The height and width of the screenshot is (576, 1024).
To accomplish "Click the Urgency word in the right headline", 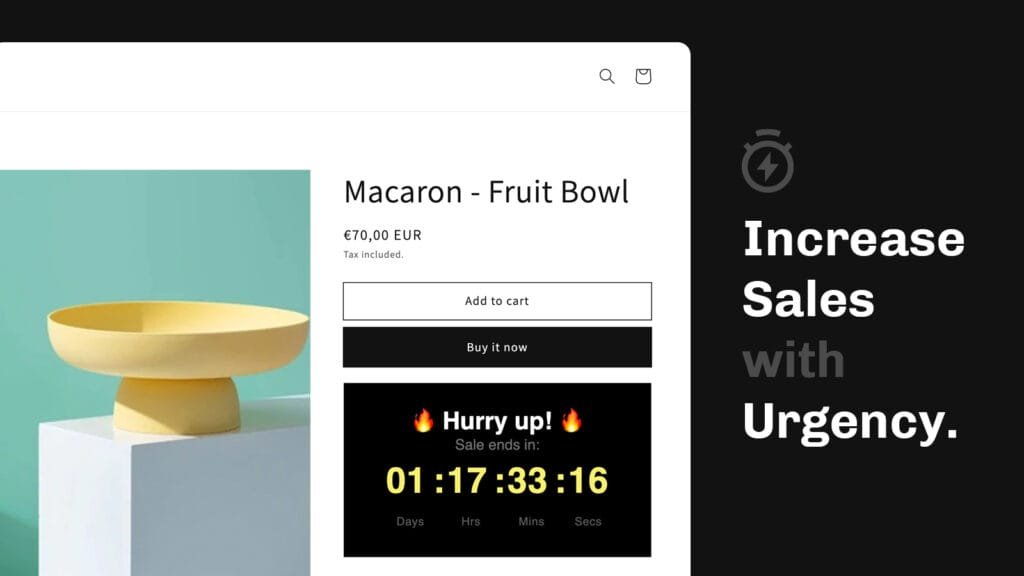I will click(x=850, y=420).
